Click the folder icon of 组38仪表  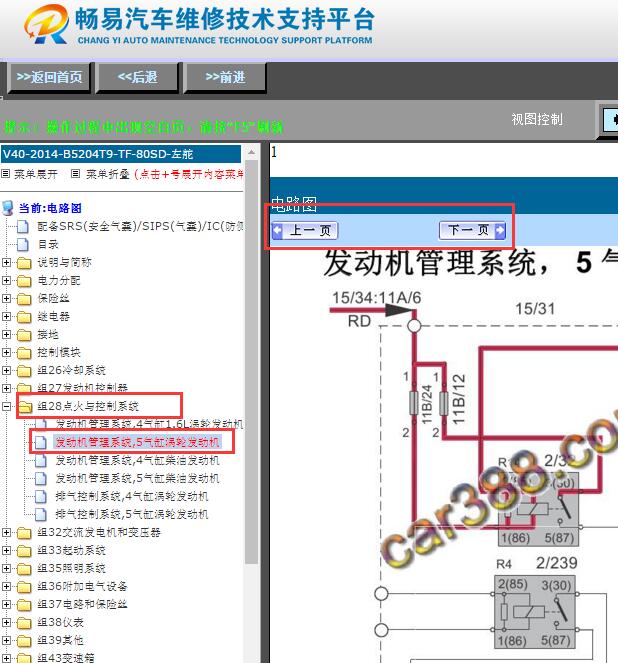pyautogui.click(x=24, y=622)
